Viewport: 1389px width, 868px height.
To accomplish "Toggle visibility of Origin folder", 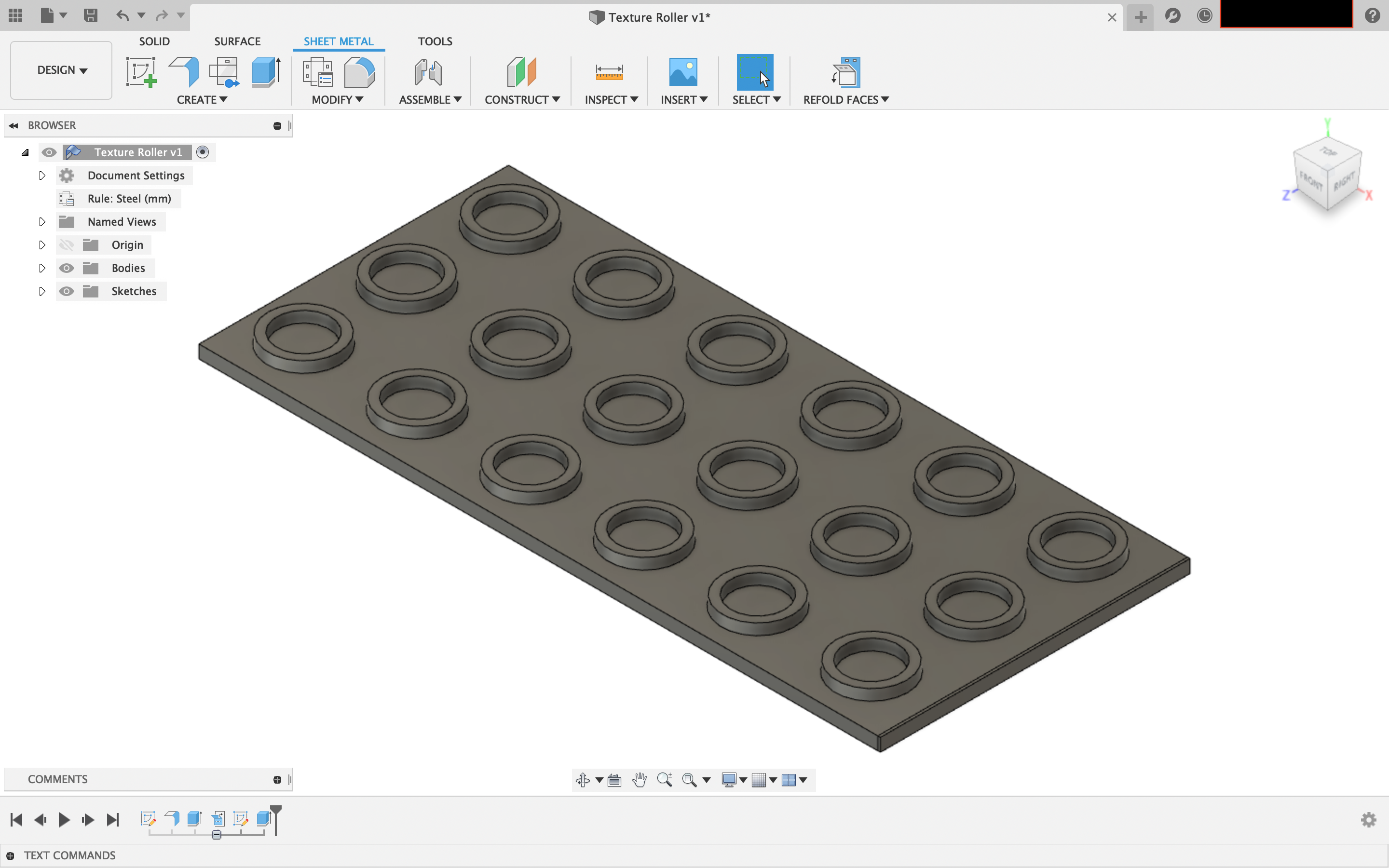I will coord(67,244).
